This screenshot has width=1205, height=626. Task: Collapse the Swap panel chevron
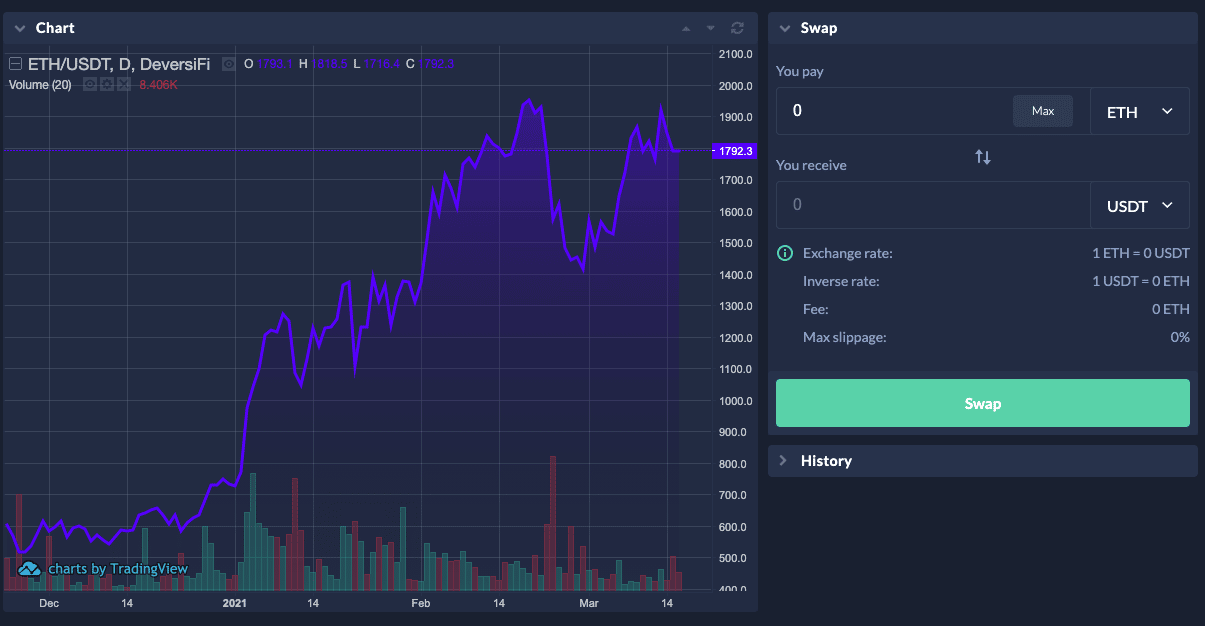[785, 28]
